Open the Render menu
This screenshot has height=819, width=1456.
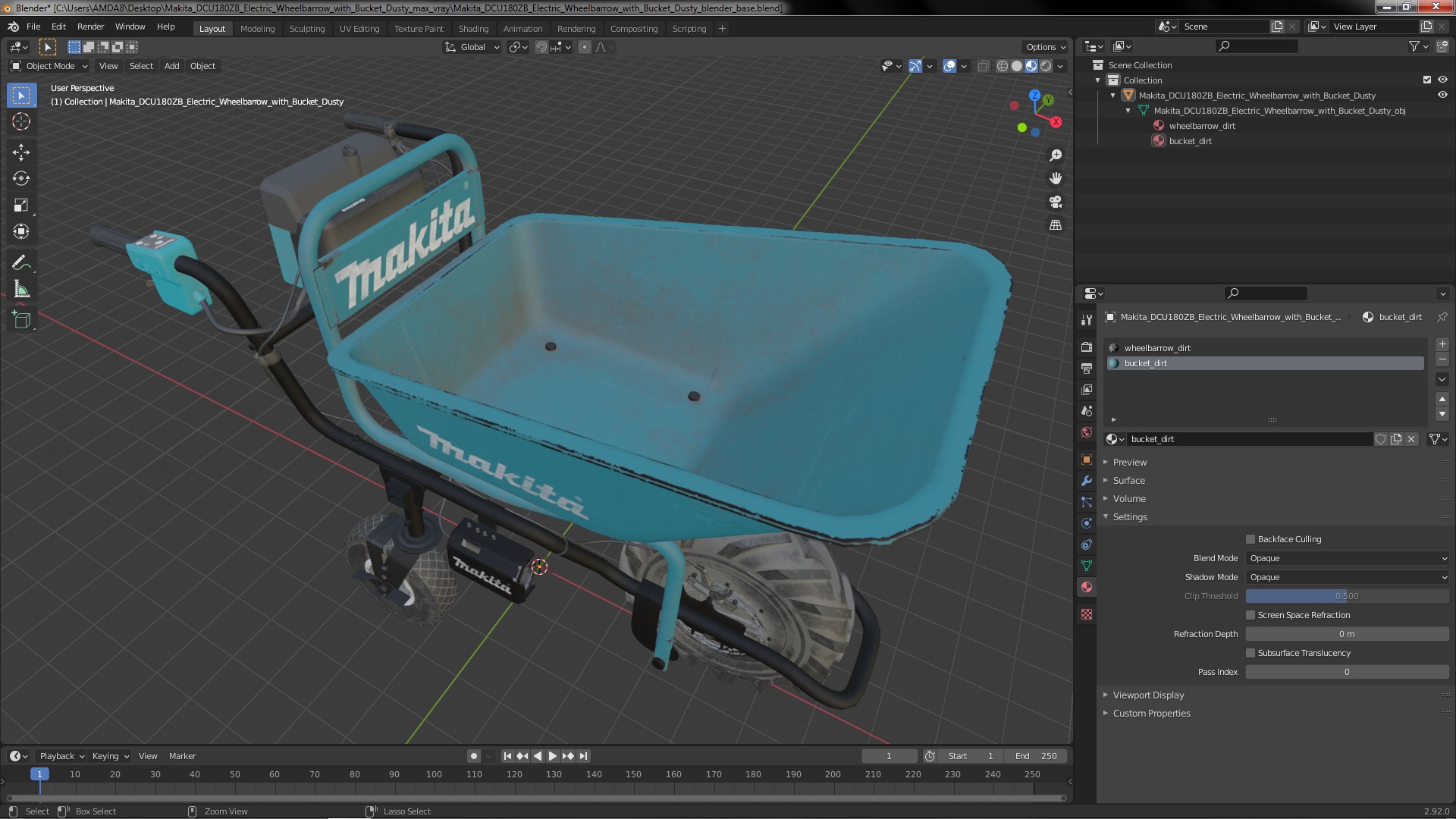tap(90, 27)
